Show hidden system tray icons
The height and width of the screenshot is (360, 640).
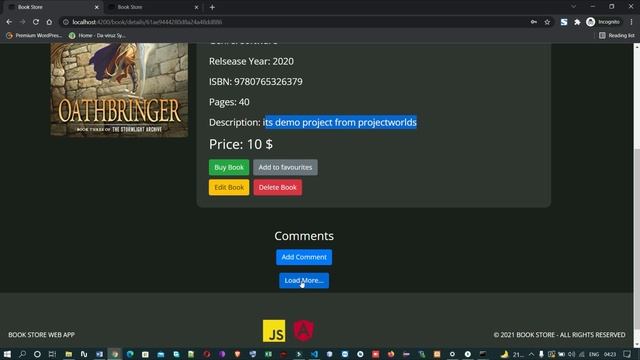[x=531, y=354]
